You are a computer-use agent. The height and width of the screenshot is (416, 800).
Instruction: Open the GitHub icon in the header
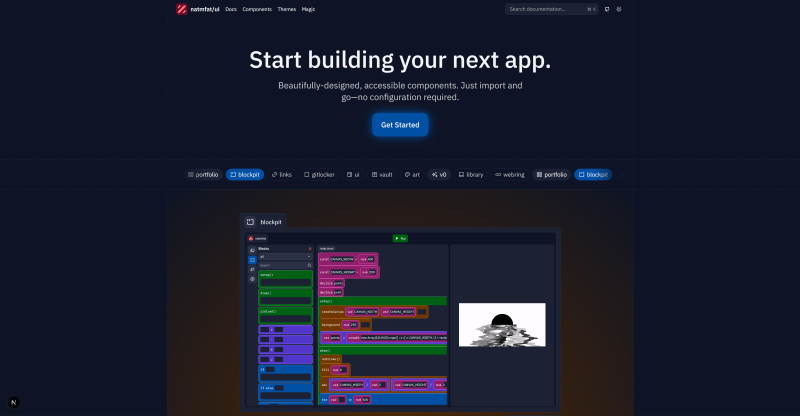tap(607, 9)
